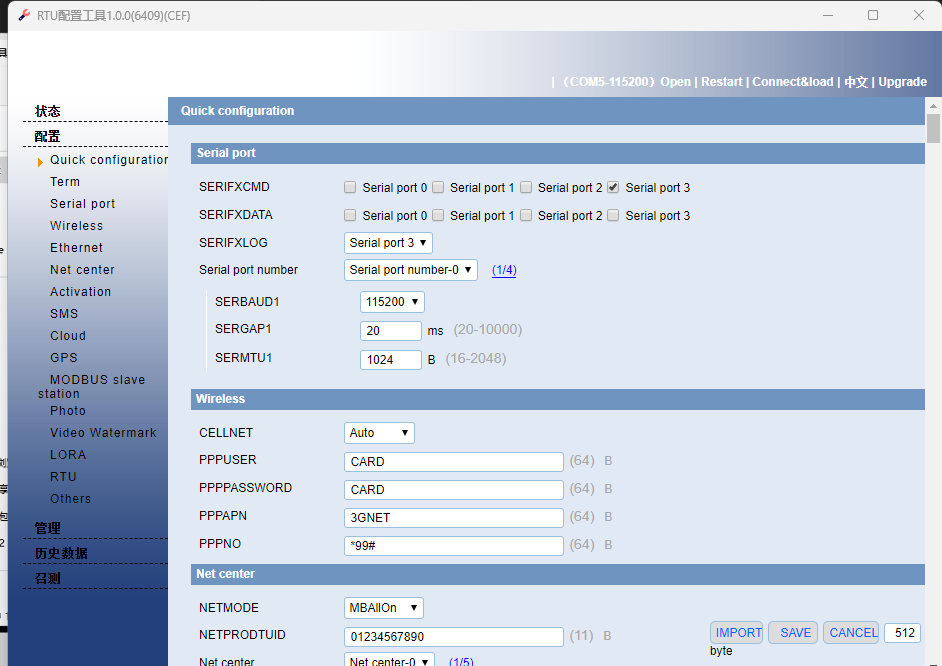Click the SAVE button
The width and height of the screenshot is (942, 666).
794,632
